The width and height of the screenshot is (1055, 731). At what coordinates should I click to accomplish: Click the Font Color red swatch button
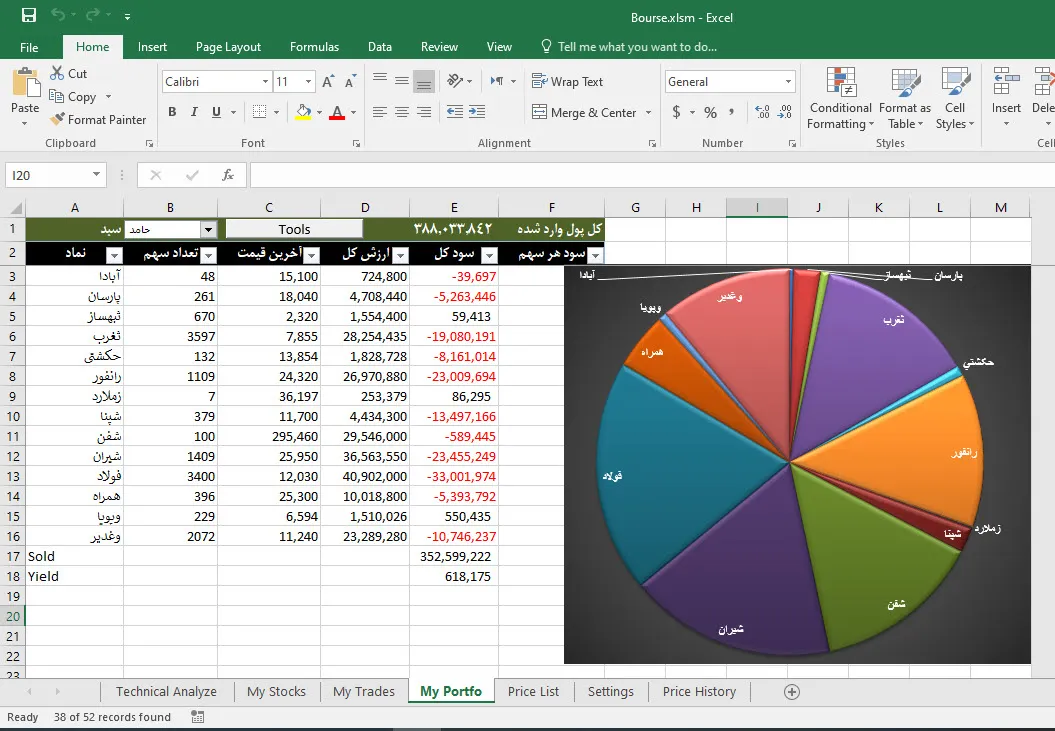pos(336,112)
